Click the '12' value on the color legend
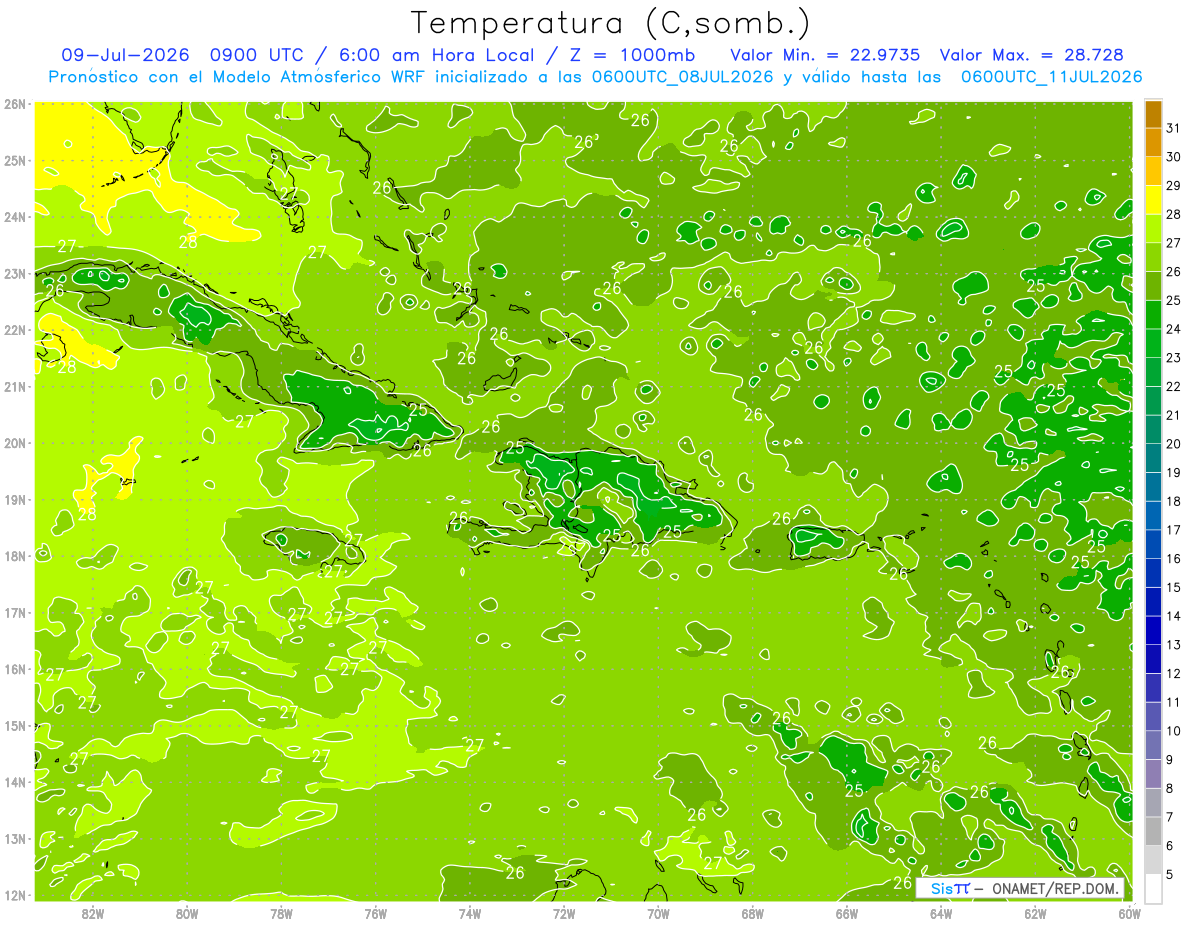 point(1173,673)
